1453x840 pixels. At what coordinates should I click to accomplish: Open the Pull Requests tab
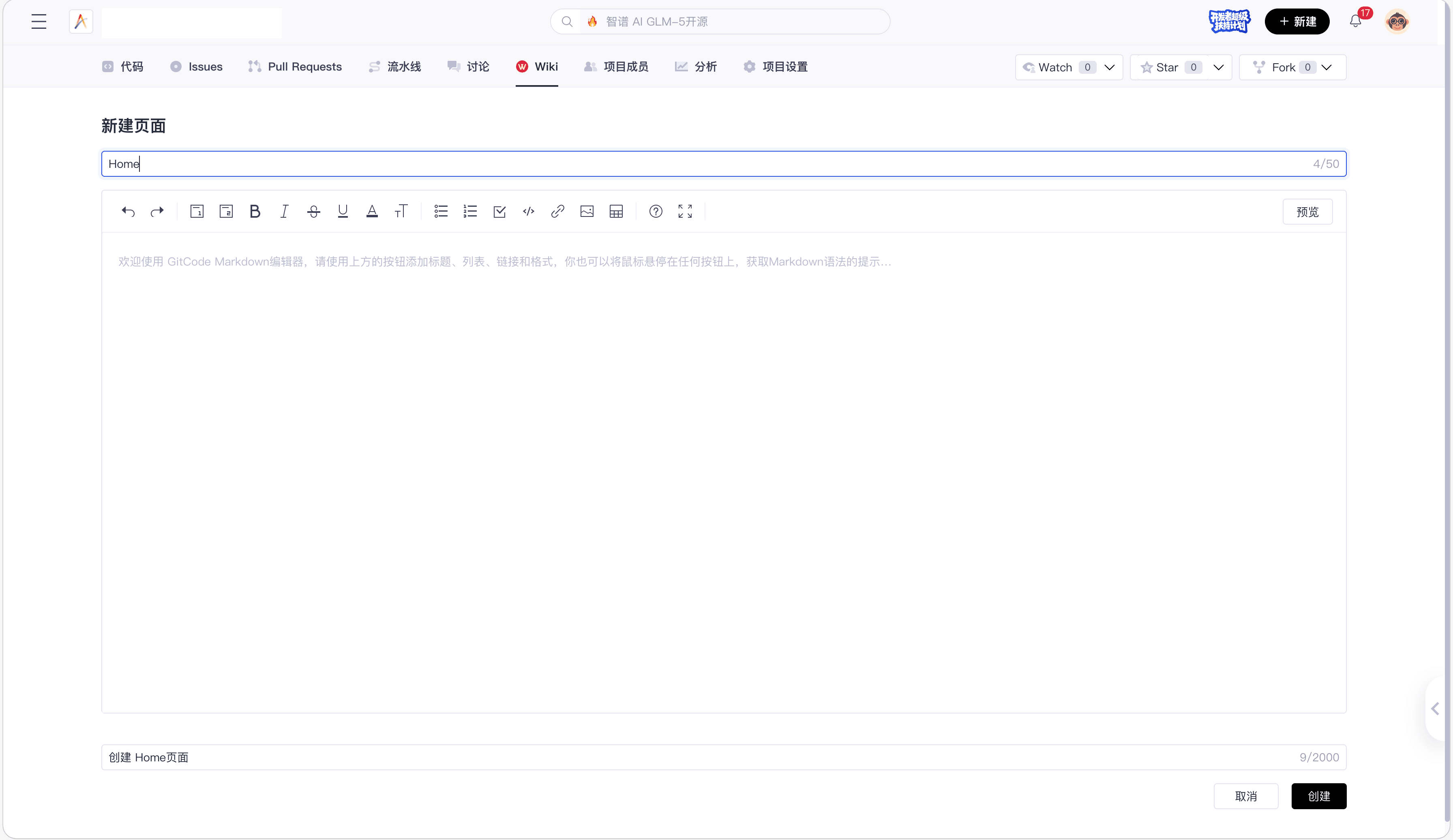[x=295, y=67]
